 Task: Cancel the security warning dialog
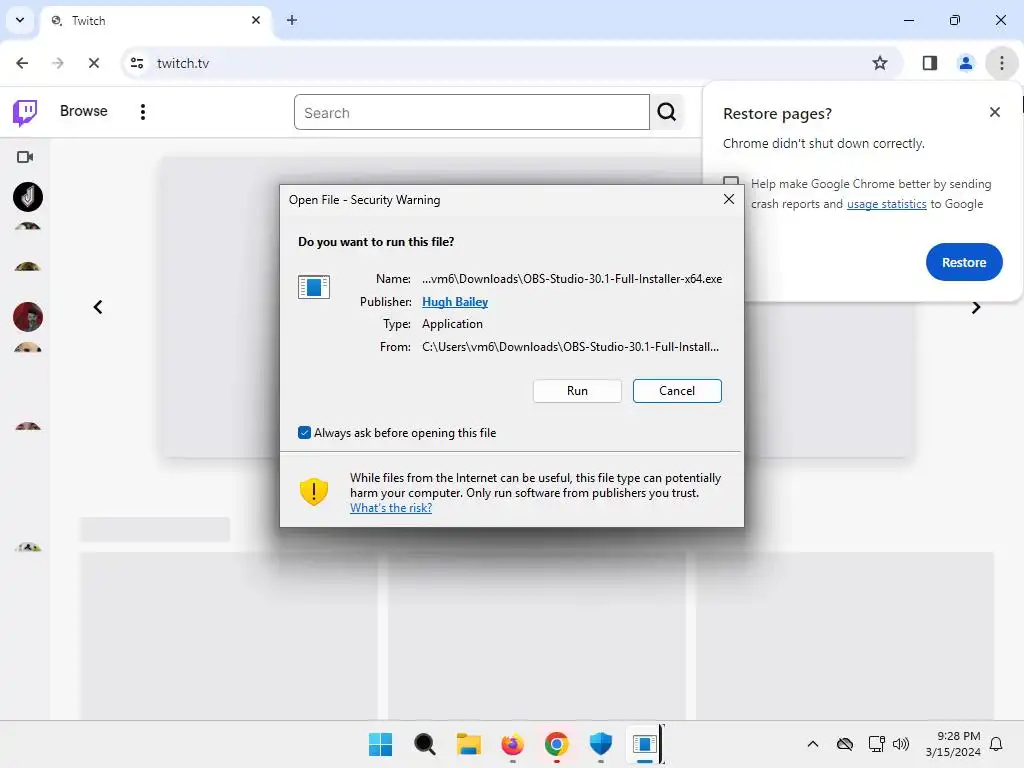point(677,391)
